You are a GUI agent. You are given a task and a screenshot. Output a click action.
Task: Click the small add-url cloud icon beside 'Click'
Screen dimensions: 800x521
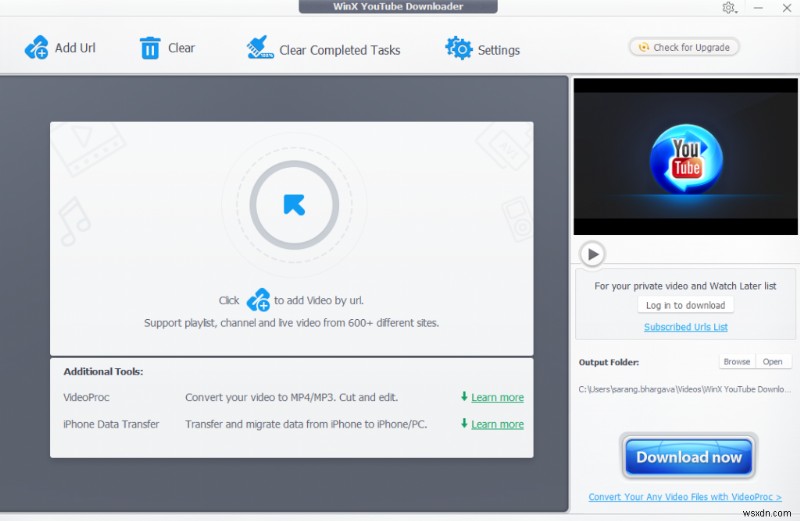(258, 300)
